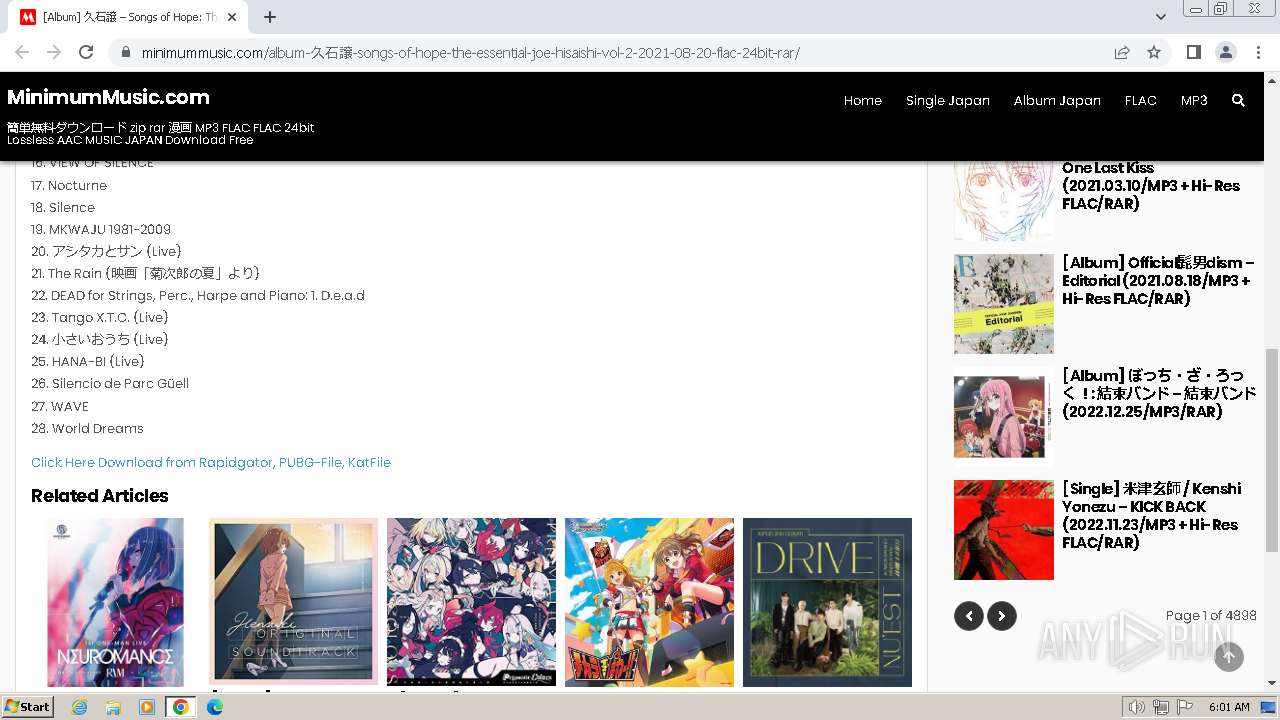Go to the next page of sidebar posts
Screen dimensions: 1280x720
pos(1002,616)
